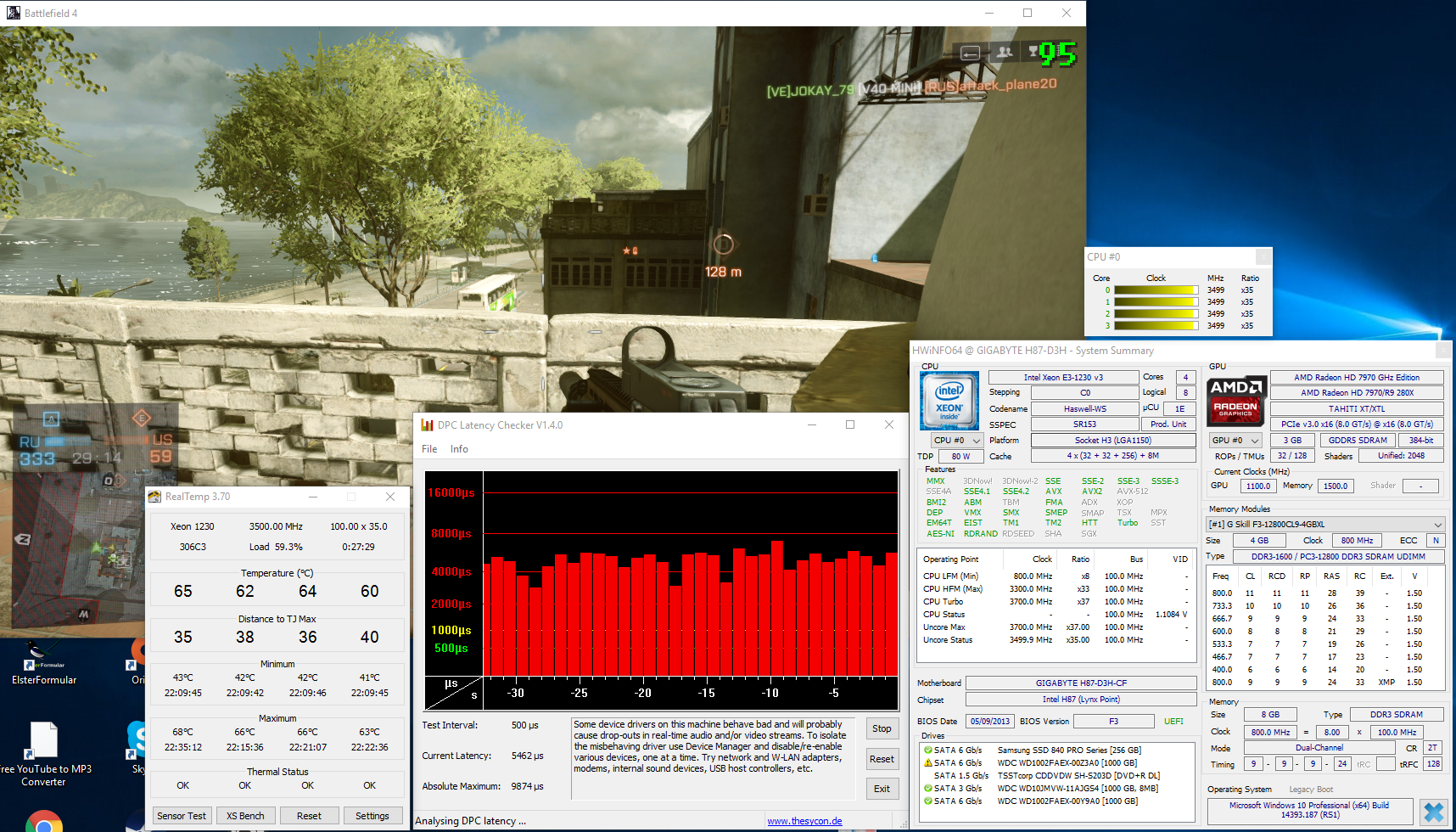
Task: Close the small CPU #0 clock window
Action: (x=1263, y=256)
